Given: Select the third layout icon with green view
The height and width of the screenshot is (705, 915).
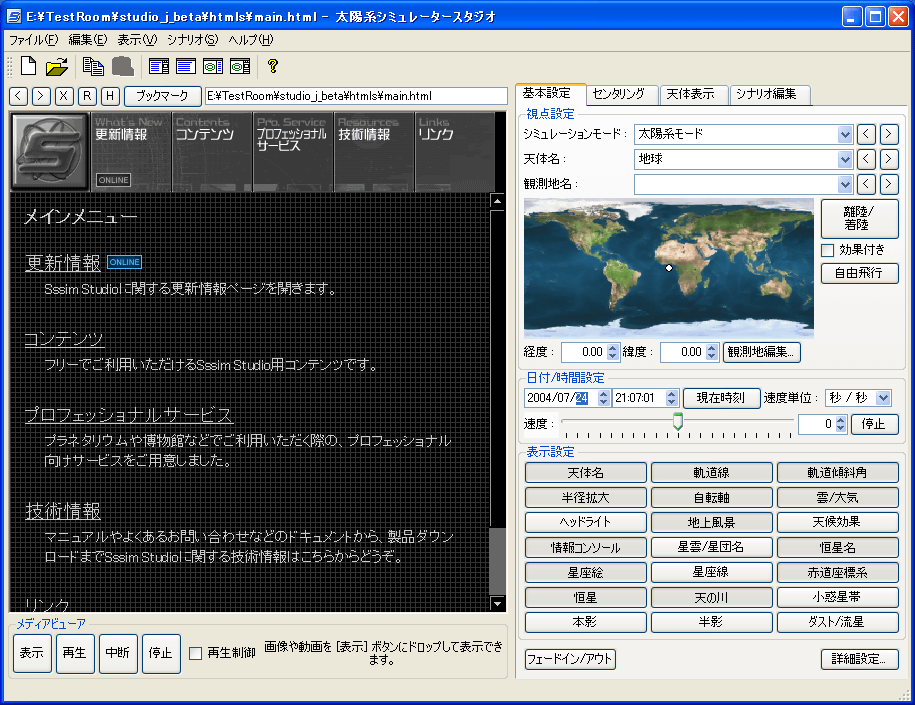Looking at the screenshot, I should (x=212, y=66).
